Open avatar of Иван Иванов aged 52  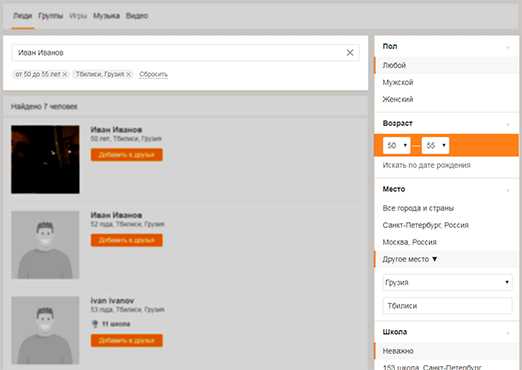(45, 245)
